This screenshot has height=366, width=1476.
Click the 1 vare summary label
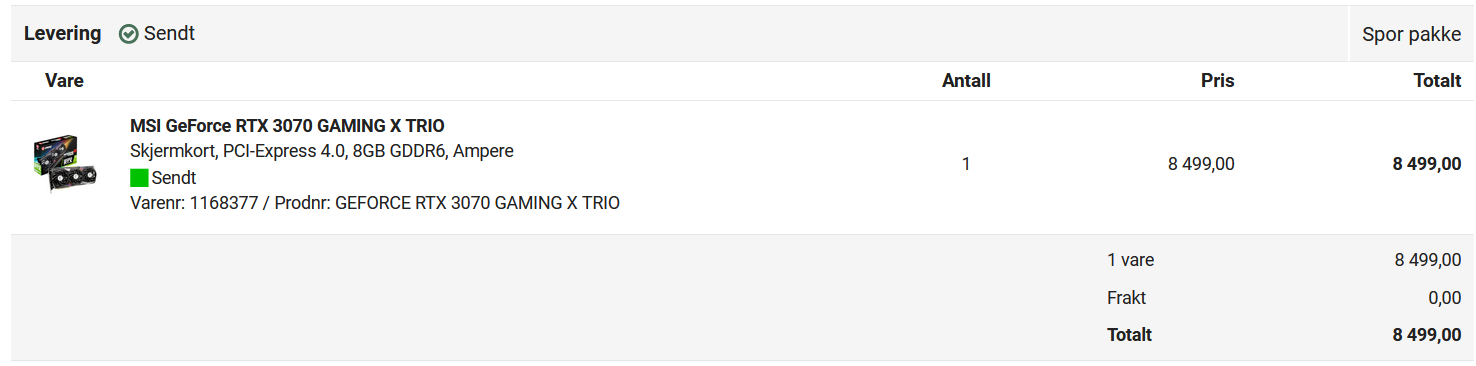pos(1130,260)
